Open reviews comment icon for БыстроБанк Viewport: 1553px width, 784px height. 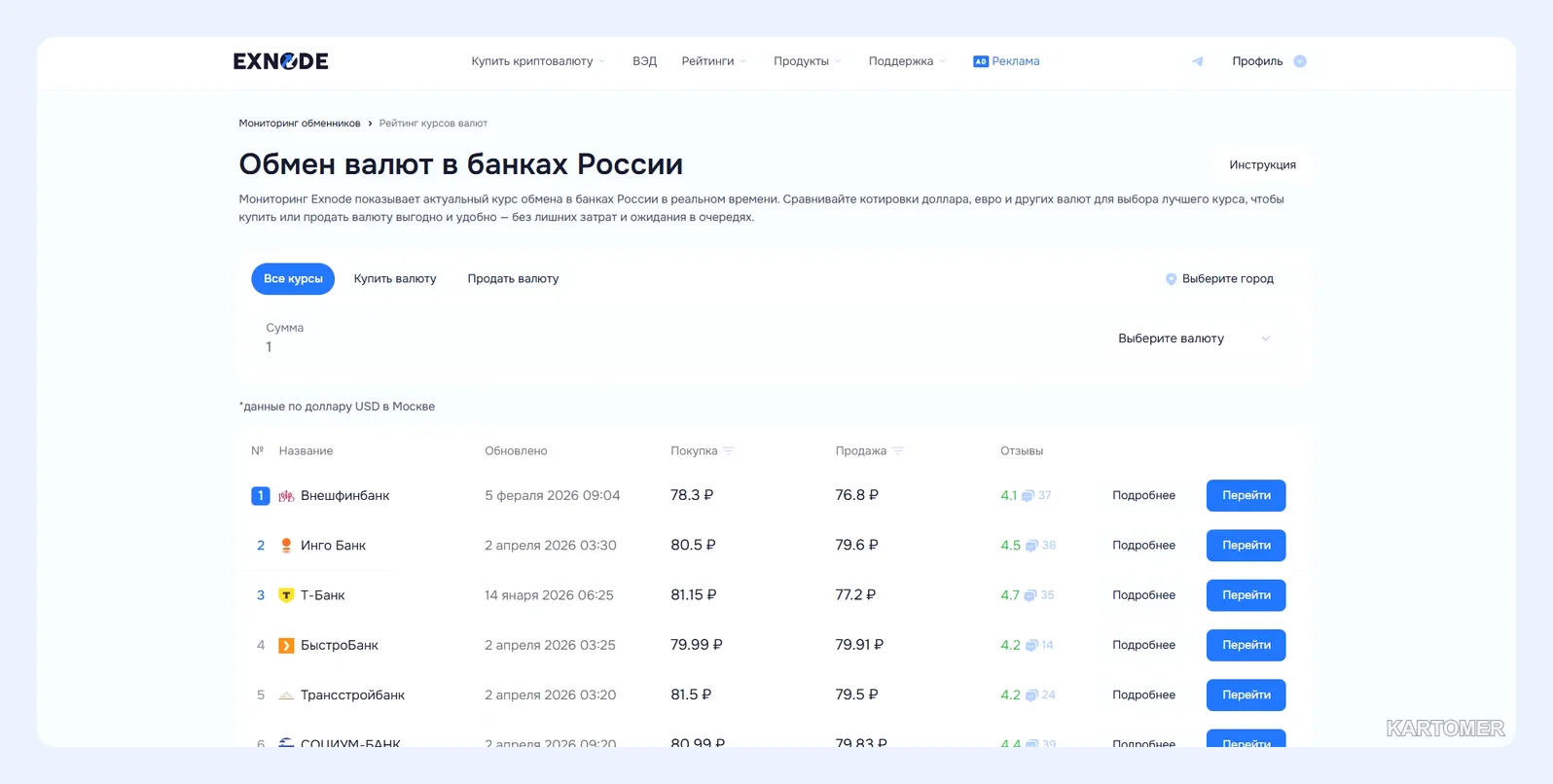coord(1031,646)
